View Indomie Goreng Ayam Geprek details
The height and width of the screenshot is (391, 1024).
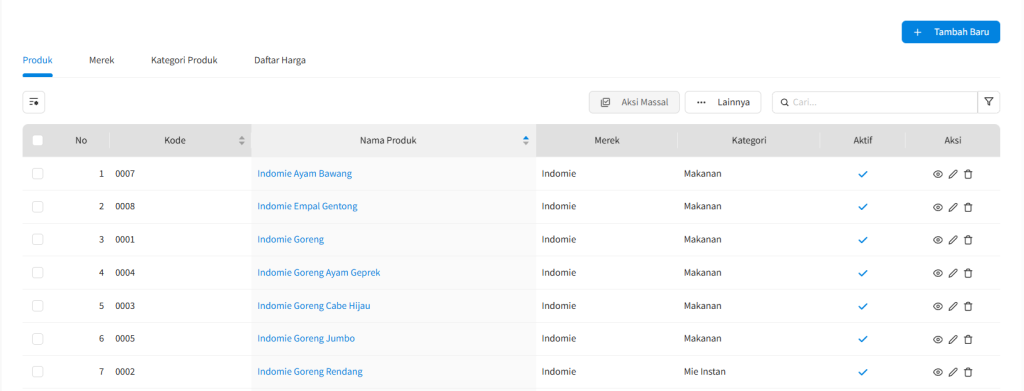tap(938, 273)
